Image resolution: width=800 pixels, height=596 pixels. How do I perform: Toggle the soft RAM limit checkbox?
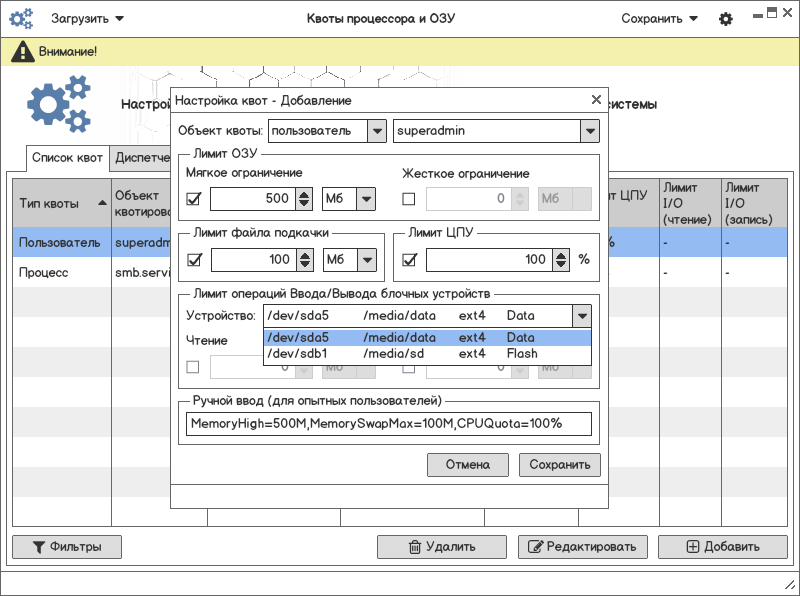[194, 199]
